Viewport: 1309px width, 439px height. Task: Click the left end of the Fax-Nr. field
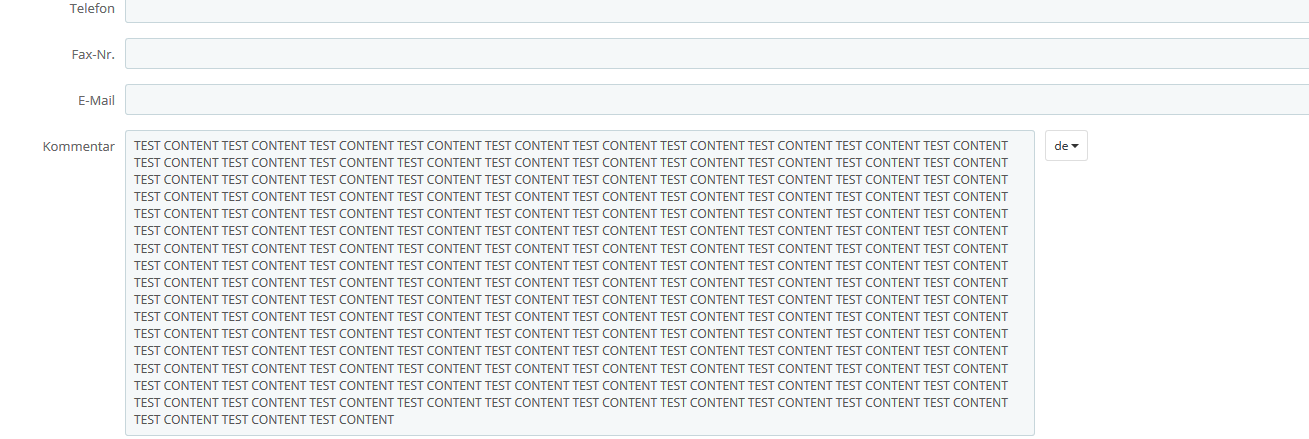tap(134, 54)
